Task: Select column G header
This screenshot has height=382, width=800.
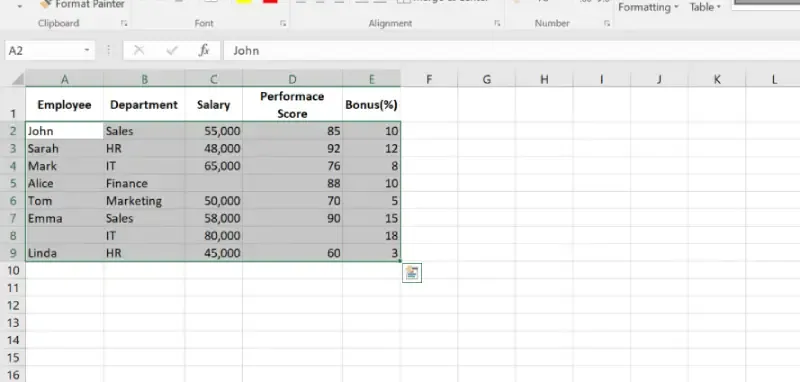Action: (487, 79)
